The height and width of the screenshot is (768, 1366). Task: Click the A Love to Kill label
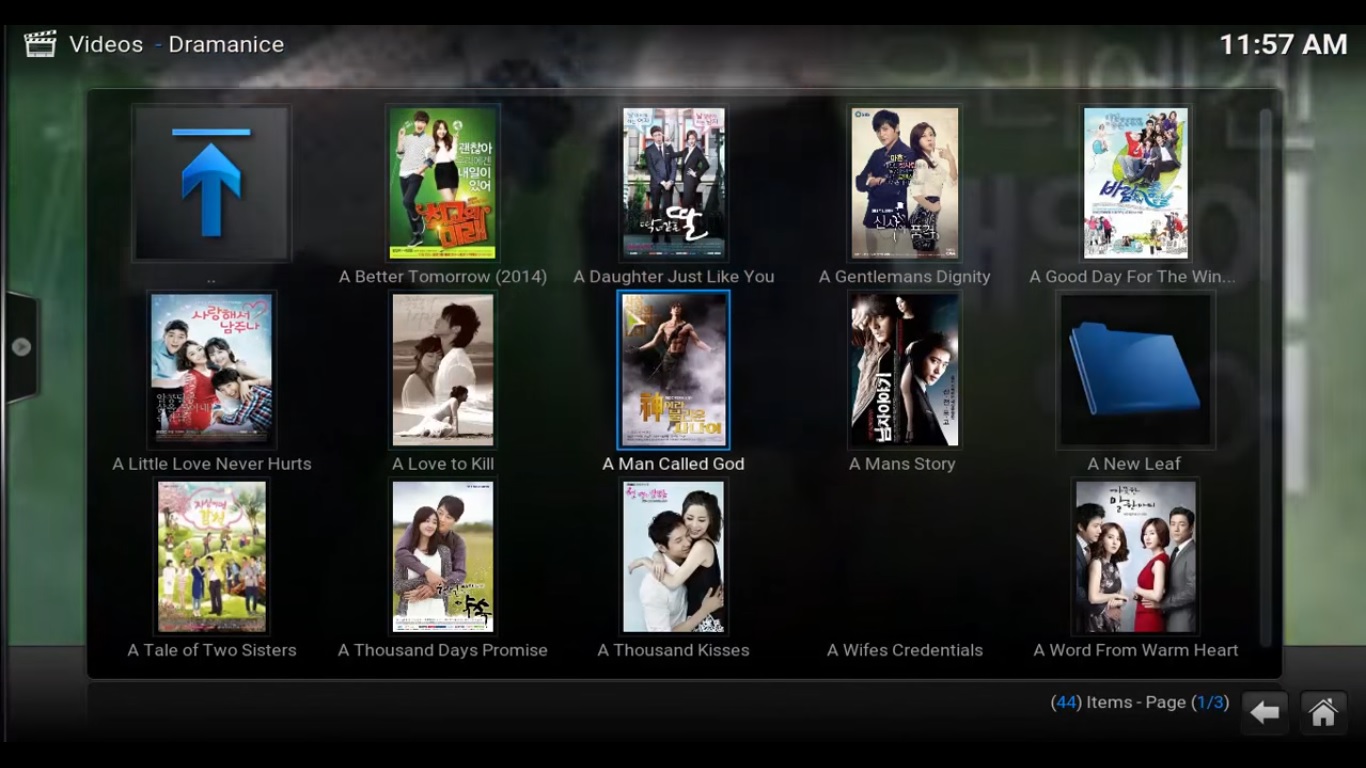point(443,464)
